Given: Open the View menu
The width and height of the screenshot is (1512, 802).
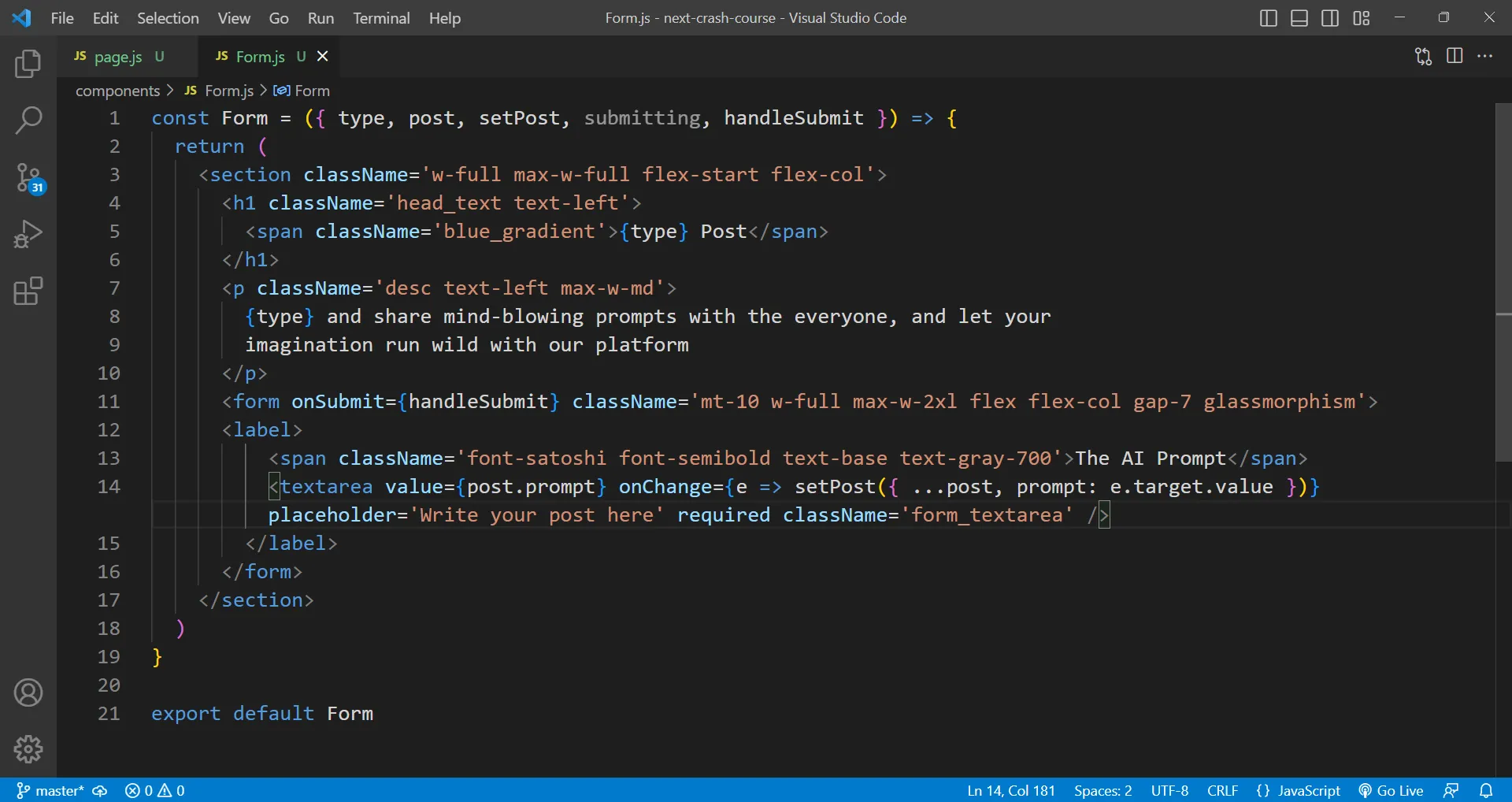Looking at the screenshot, I should coord(234,18).
